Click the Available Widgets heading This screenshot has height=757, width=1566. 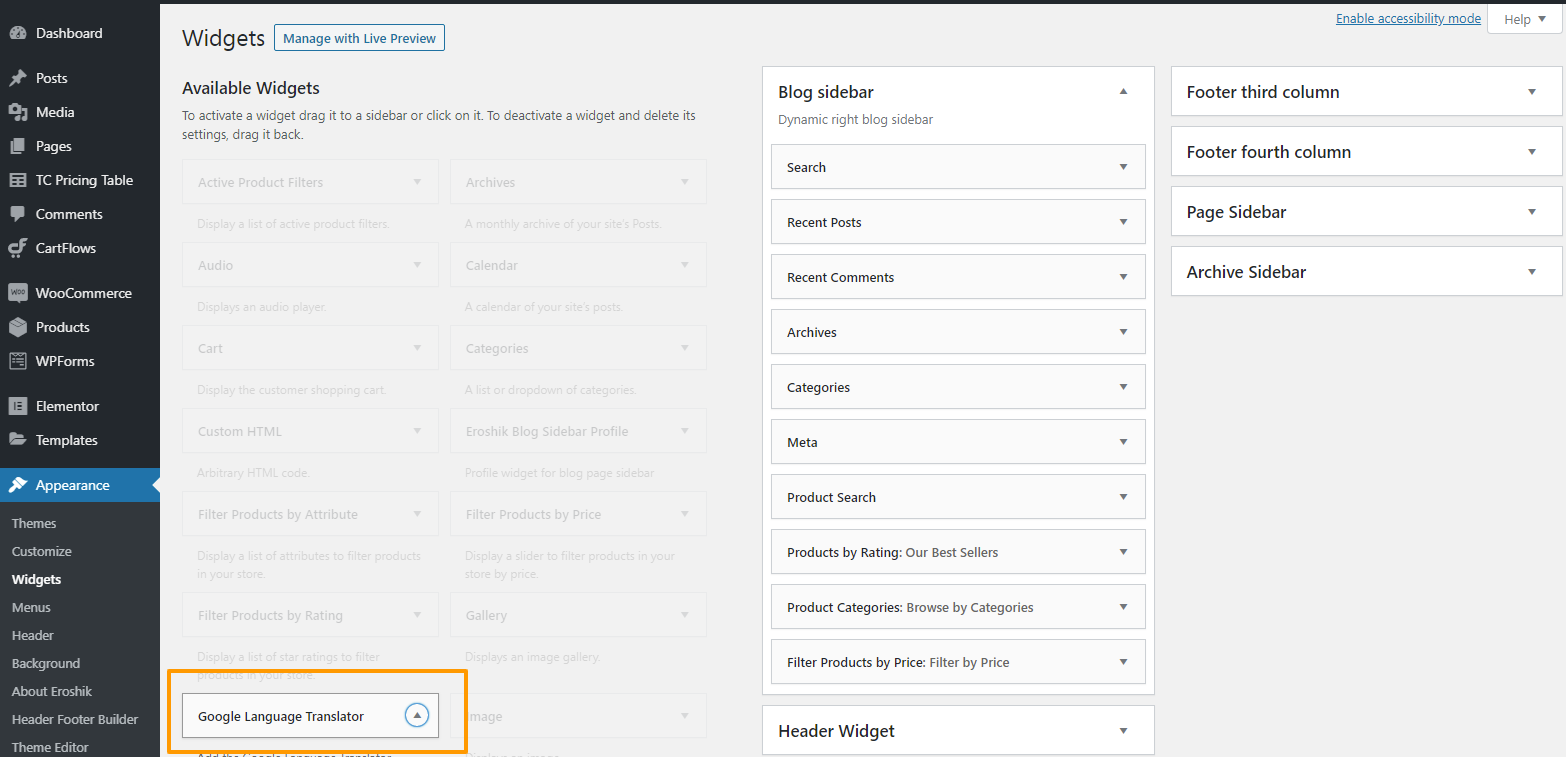[x=251, y=88]
